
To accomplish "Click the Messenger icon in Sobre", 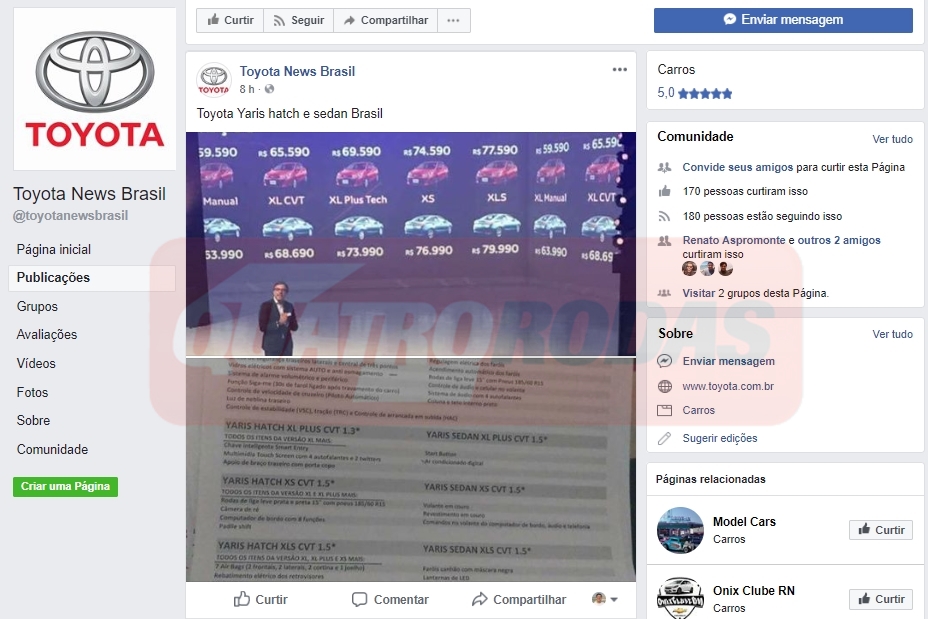I will pyautogui.click(x=665, y=361).
